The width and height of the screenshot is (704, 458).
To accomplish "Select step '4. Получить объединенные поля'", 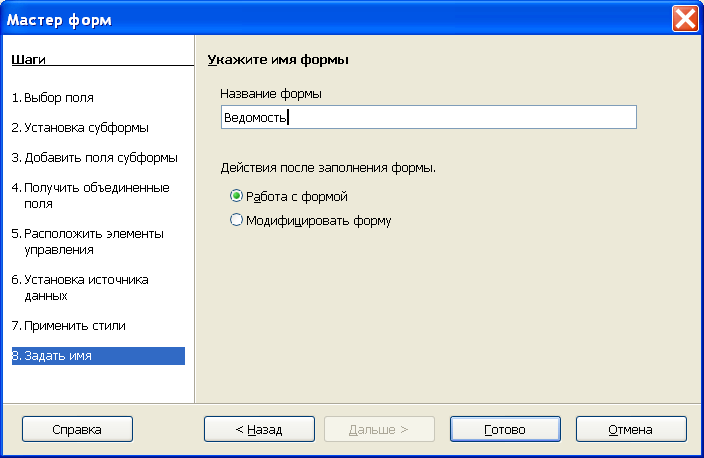I will [x=91, y=195].
